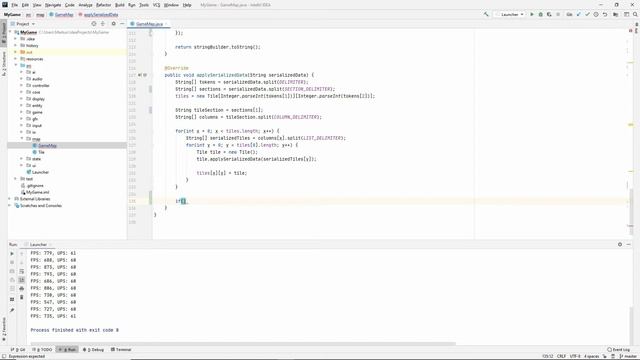Click the Structure side tool window tab

tap(4, 63)
